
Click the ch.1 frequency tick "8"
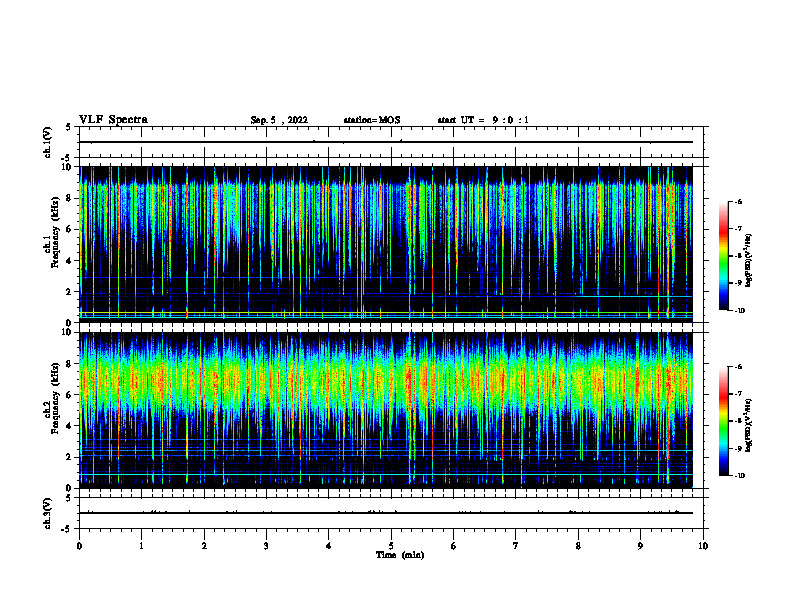point(69,198)
